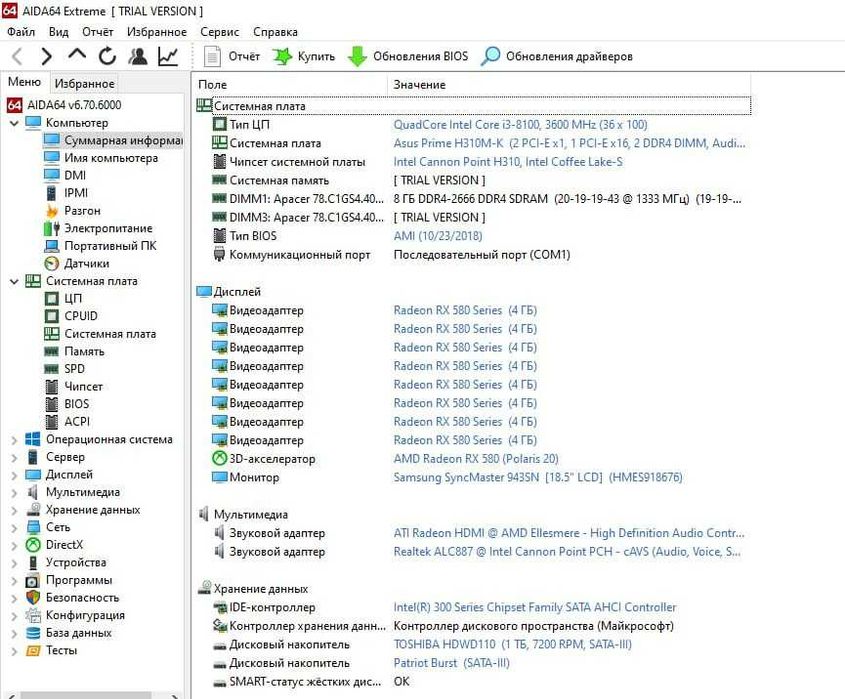The image size is (845, 699).
Task: Open the AMI (10/23/2018) BIOS link
Action: click(x=438, y=236)
